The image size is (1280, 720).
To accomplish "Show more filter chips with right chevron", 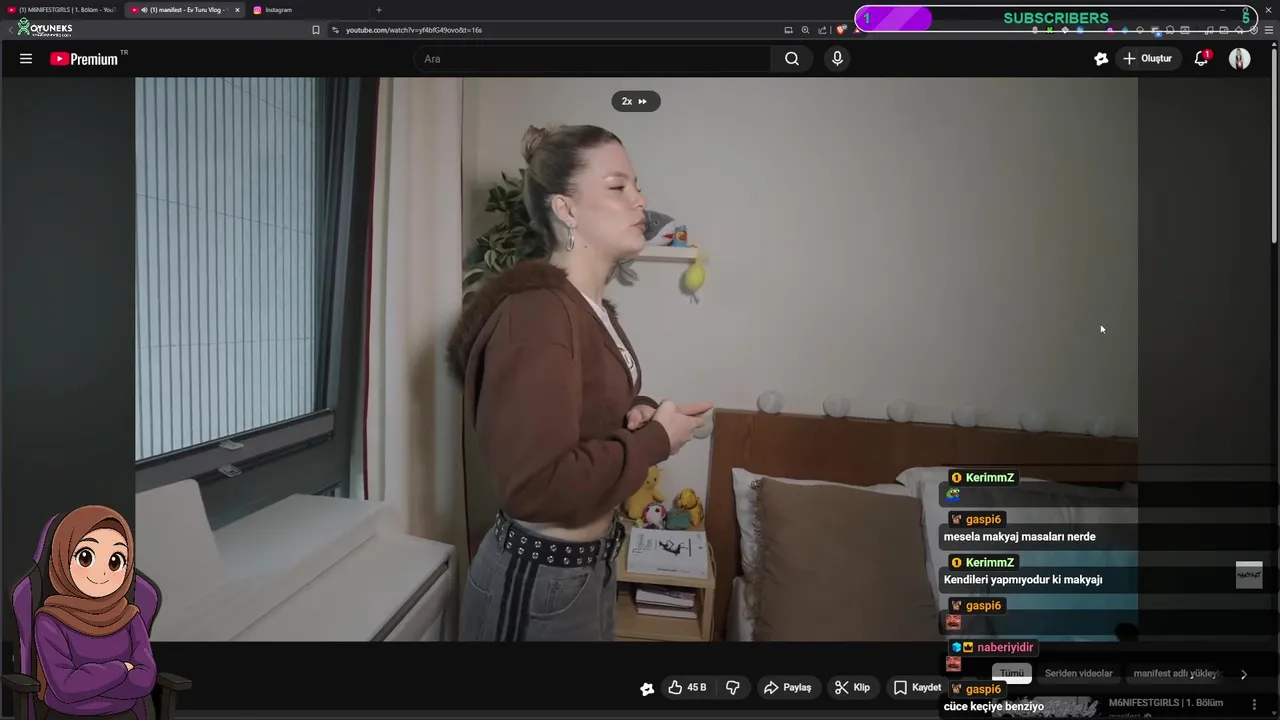I will [x=1243, y=675].
